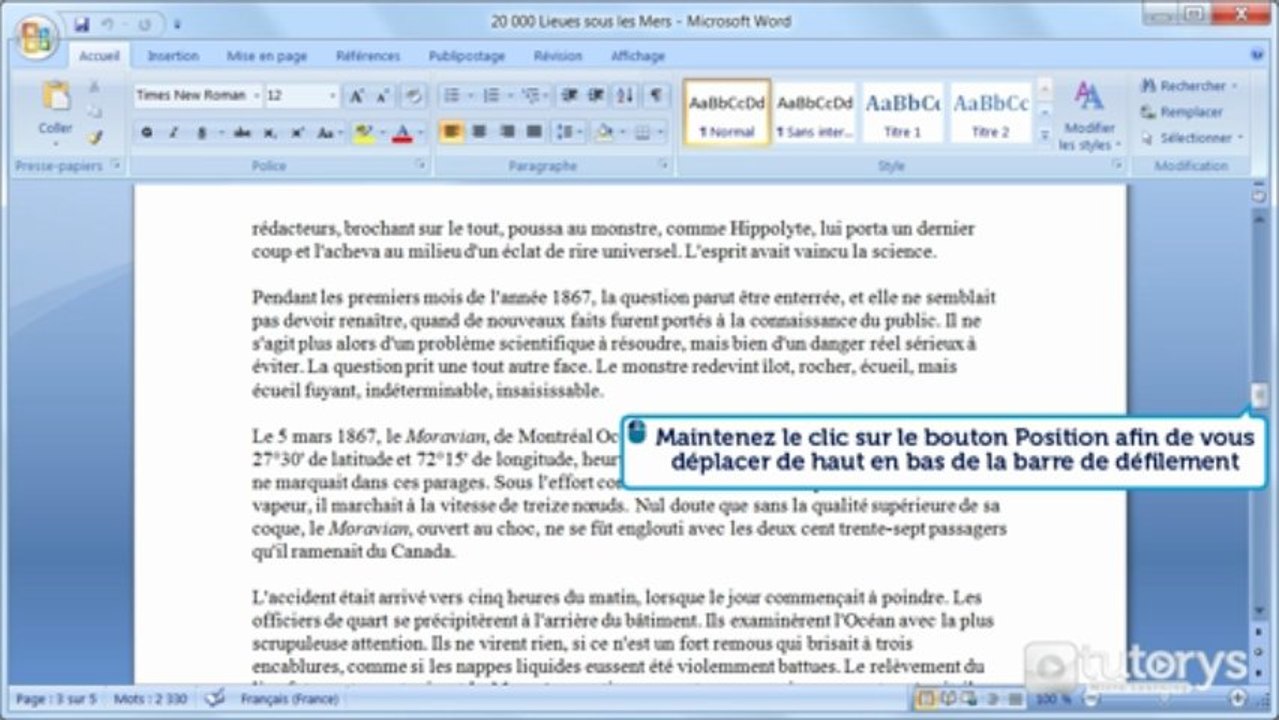
Task: Justify the paragraph text
Action: tap(534, 132)
